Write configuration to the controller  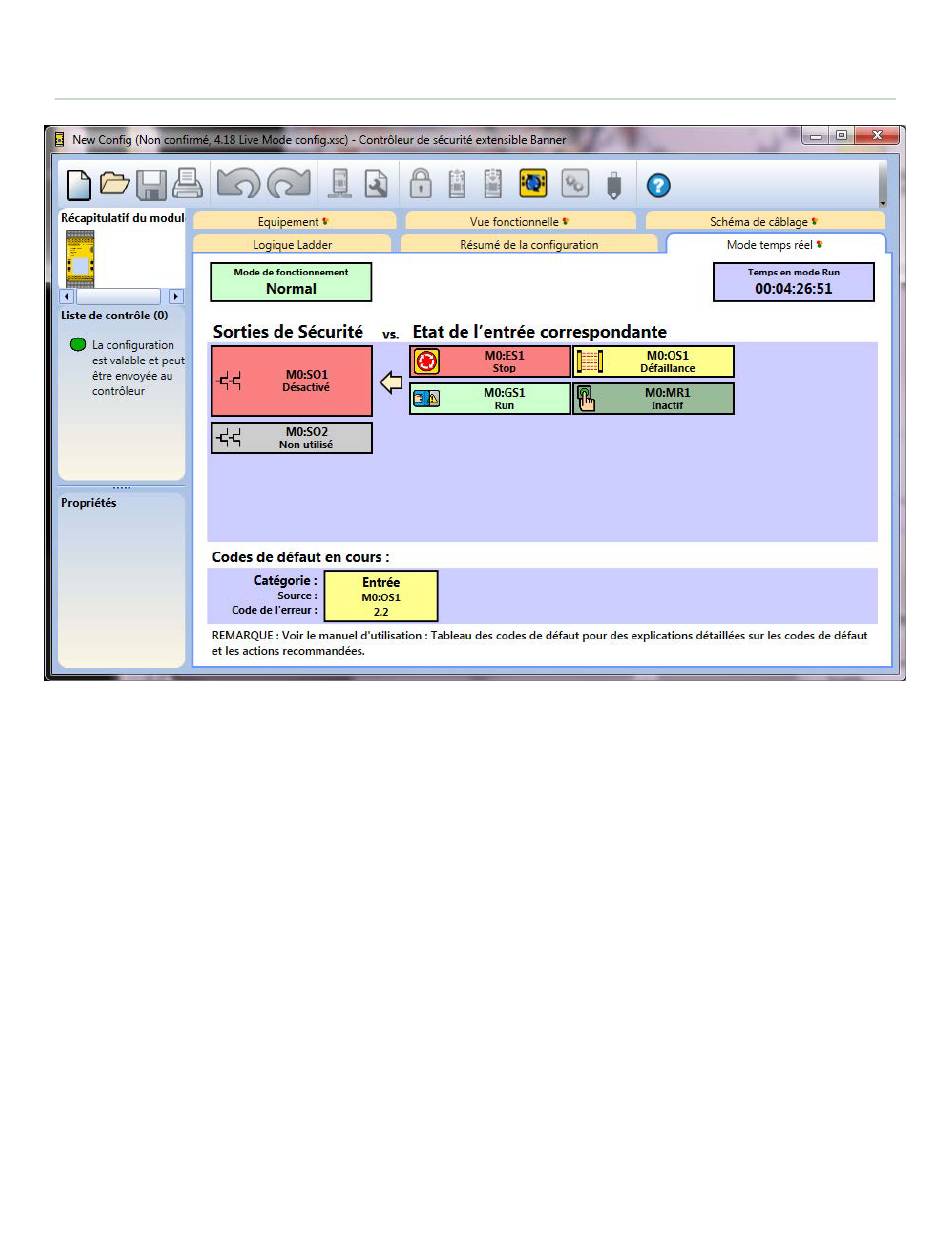coord(493,185)
